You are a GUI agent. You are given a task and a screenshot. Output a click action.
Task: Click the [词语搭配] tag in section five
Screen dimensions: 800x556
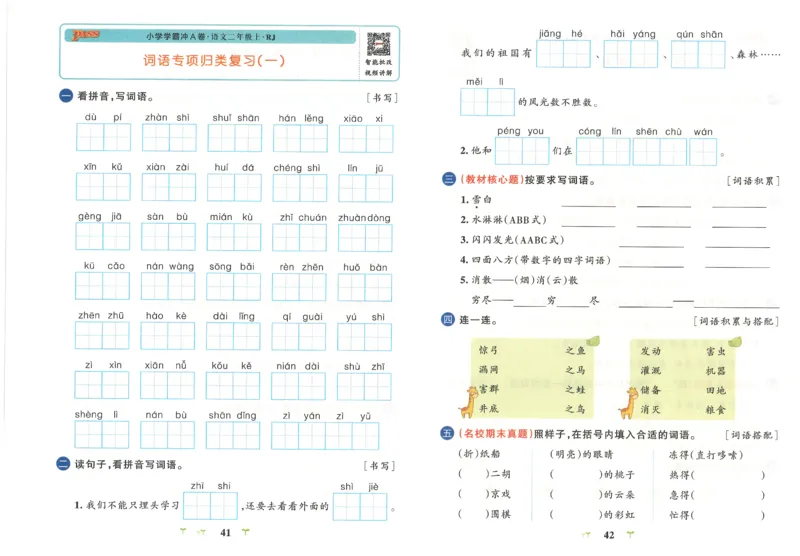click(751, 435)
